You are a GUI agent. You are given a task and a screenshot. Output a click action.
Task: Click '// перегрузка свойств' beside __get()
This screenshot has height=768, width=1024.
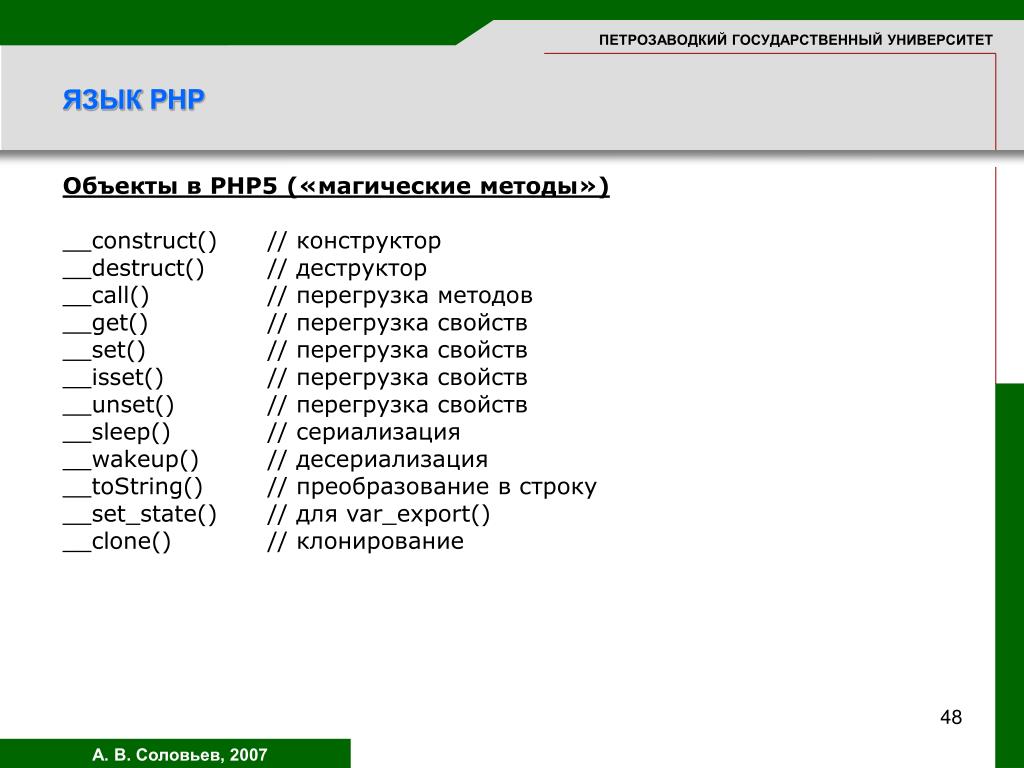click(397, 323)
